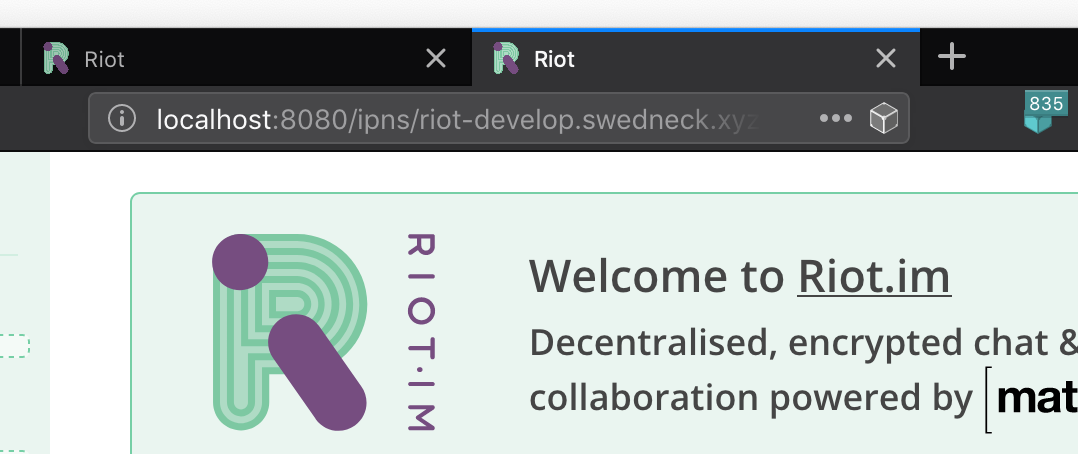Viewport: 1078px width, 454px height.
Task: Switch to the first Riot tab
Action: click(x=247, y=58)
